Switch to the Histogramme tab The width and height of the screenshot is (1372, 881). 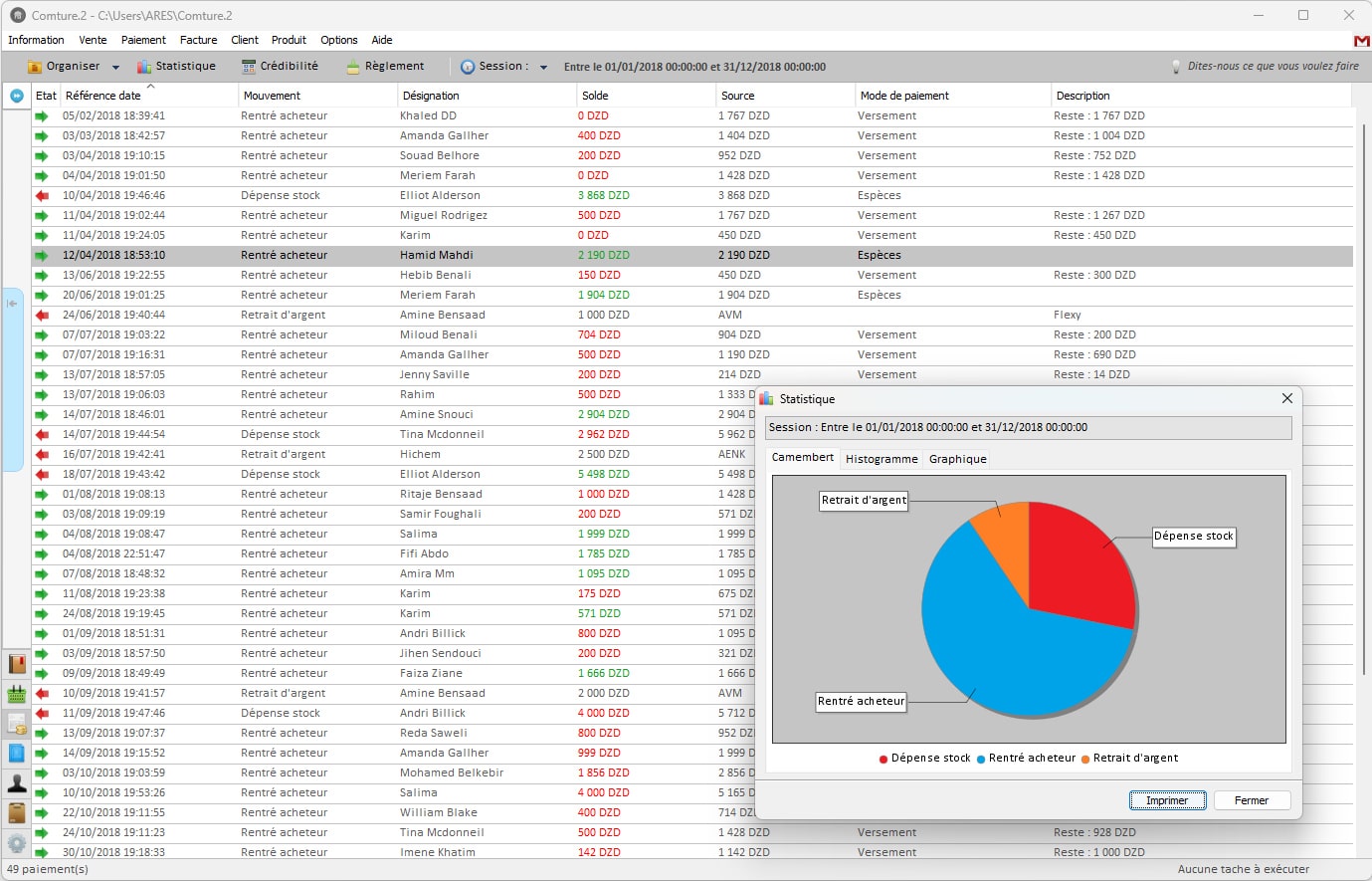(x=881, y=459)
